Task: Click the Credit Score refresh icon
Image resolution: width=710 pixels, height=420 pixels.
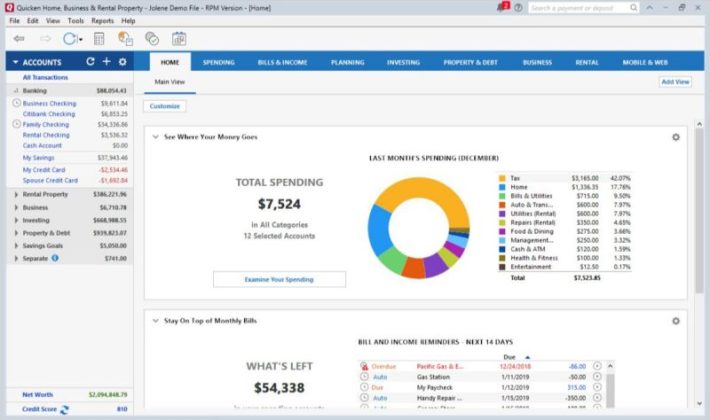Action: [65, 409]
